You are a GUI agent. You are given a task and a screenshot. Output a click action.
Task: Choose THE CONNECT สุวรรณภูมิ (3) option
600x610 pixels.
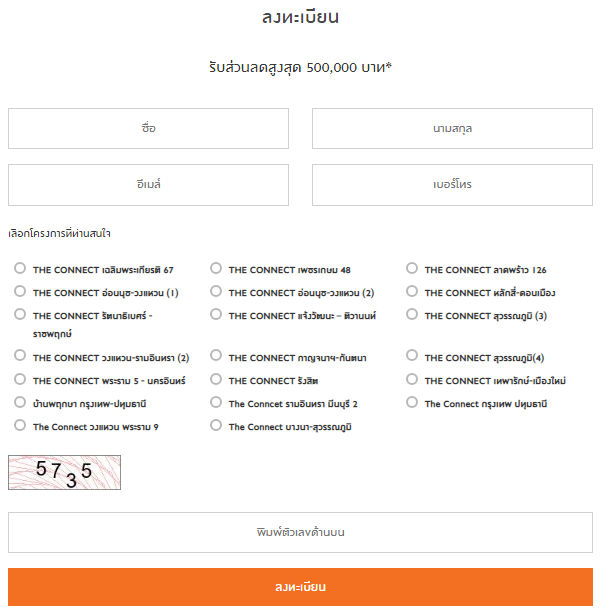click(412, 315)
